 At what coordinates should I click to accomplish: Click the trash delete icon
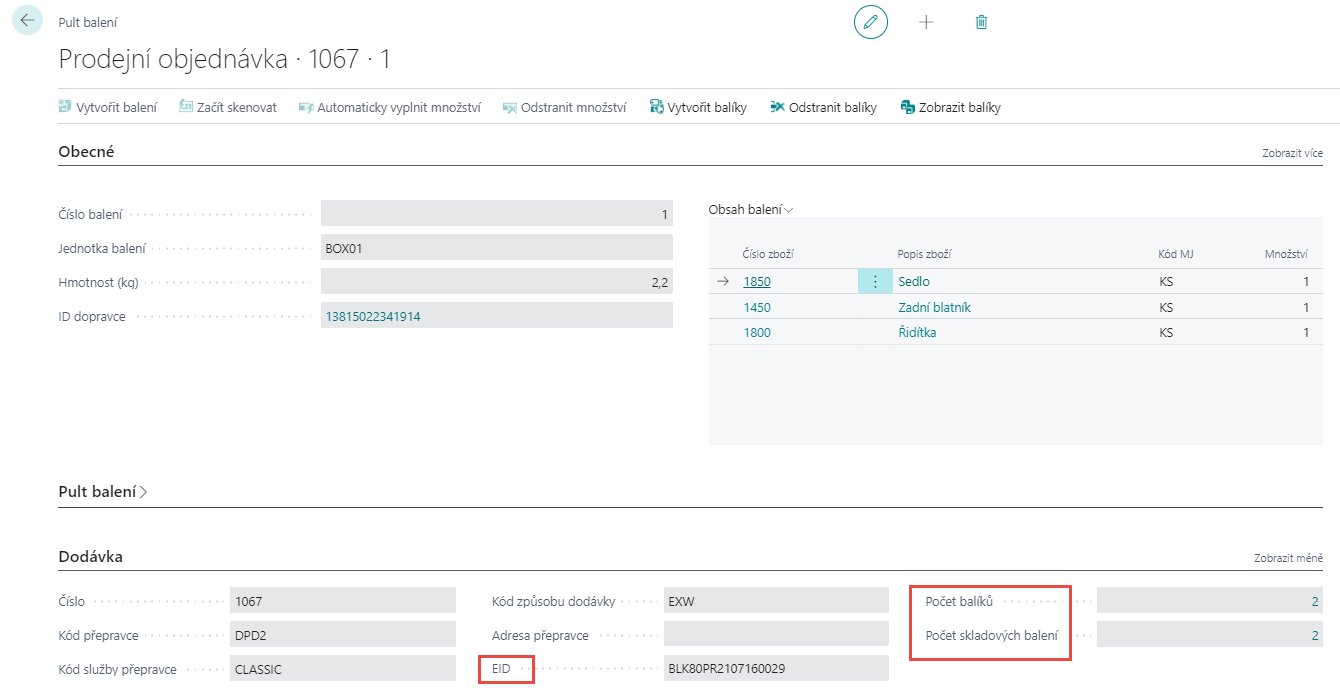click(x=981, y=22)
